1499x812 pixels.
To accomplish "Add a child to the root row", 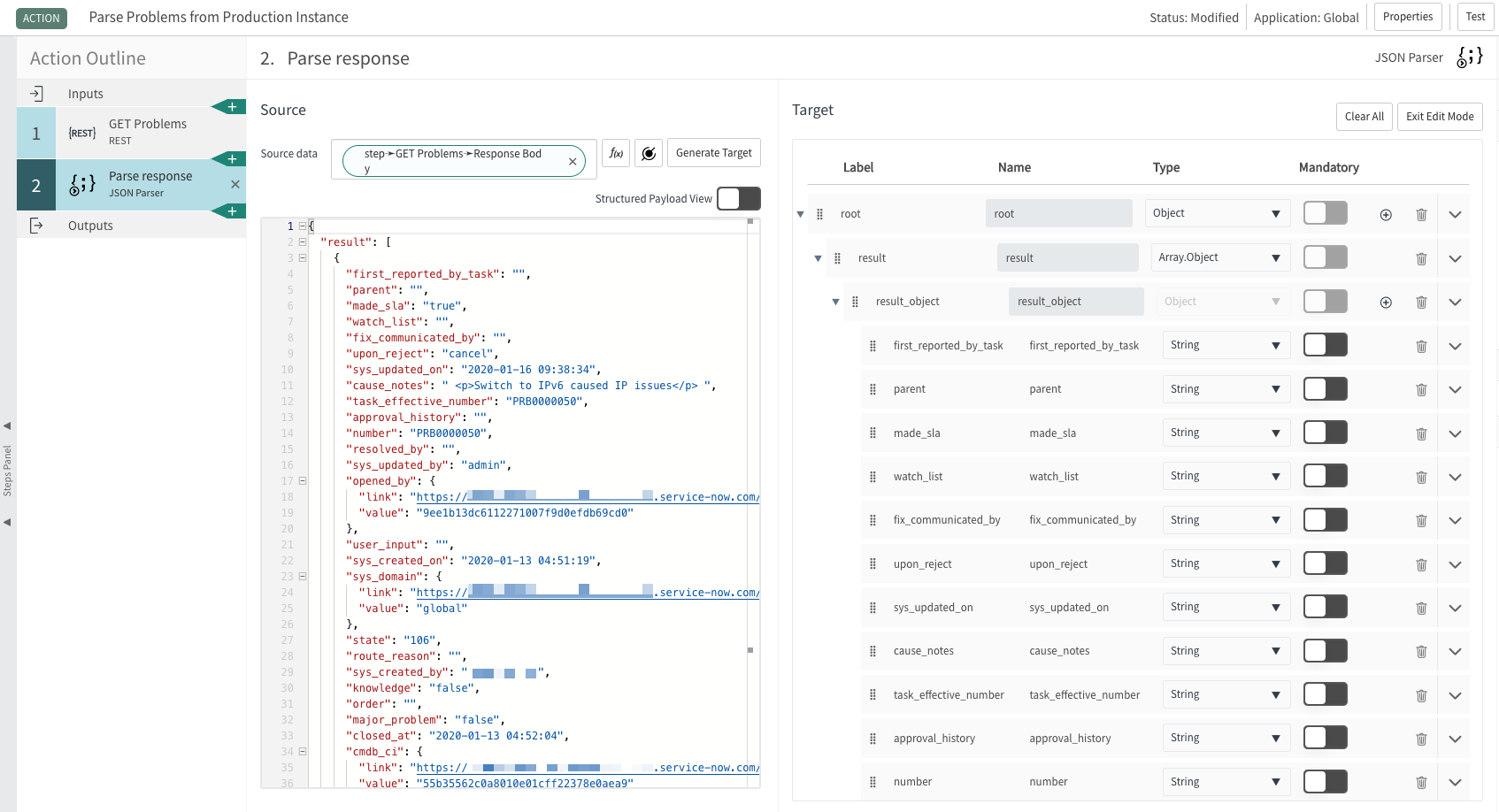I will pos(1386,215).
